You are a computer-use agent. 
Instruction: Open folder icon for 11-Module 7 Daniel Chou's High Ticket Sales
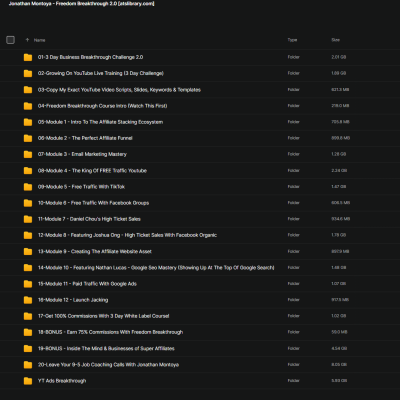pos(28,219)
